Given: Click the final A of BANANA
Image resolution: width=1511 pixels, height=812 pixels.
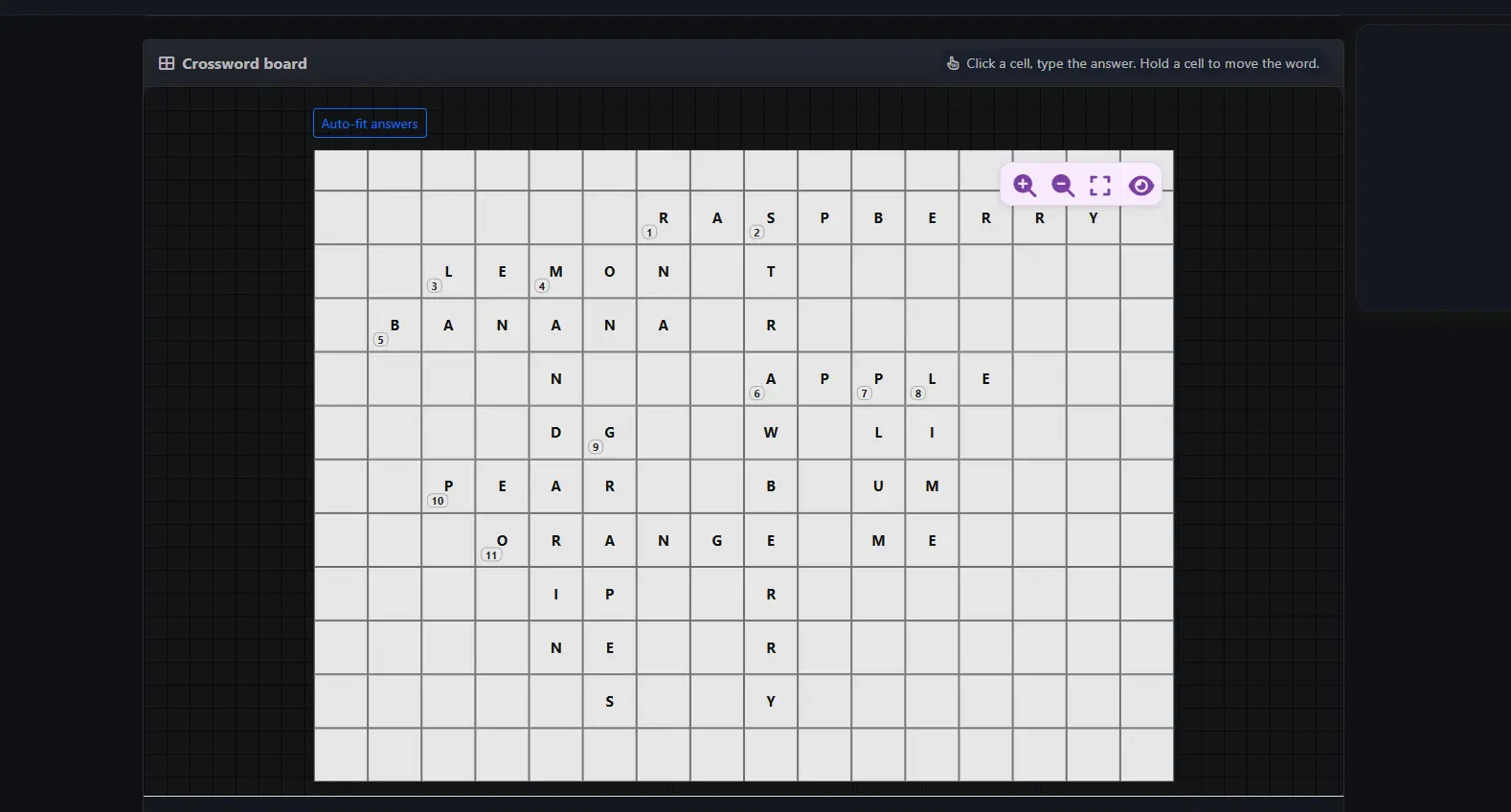Looking at the screenshot, I should 664,325.
